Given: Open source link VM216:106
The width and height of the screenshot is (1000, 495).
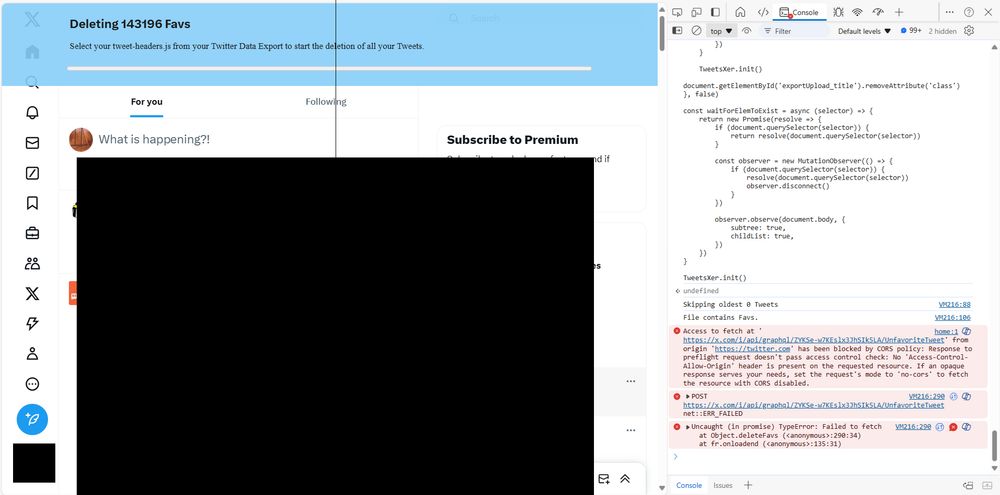Looking at the screenshot, I should click(x=952, y=317).
